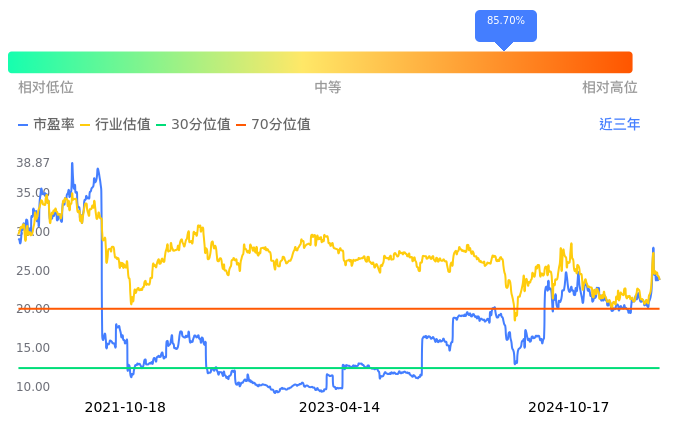This screenshot has width=686, height=442.
Task: Select the 中等 label under the bar
Action: coord(328,88)
